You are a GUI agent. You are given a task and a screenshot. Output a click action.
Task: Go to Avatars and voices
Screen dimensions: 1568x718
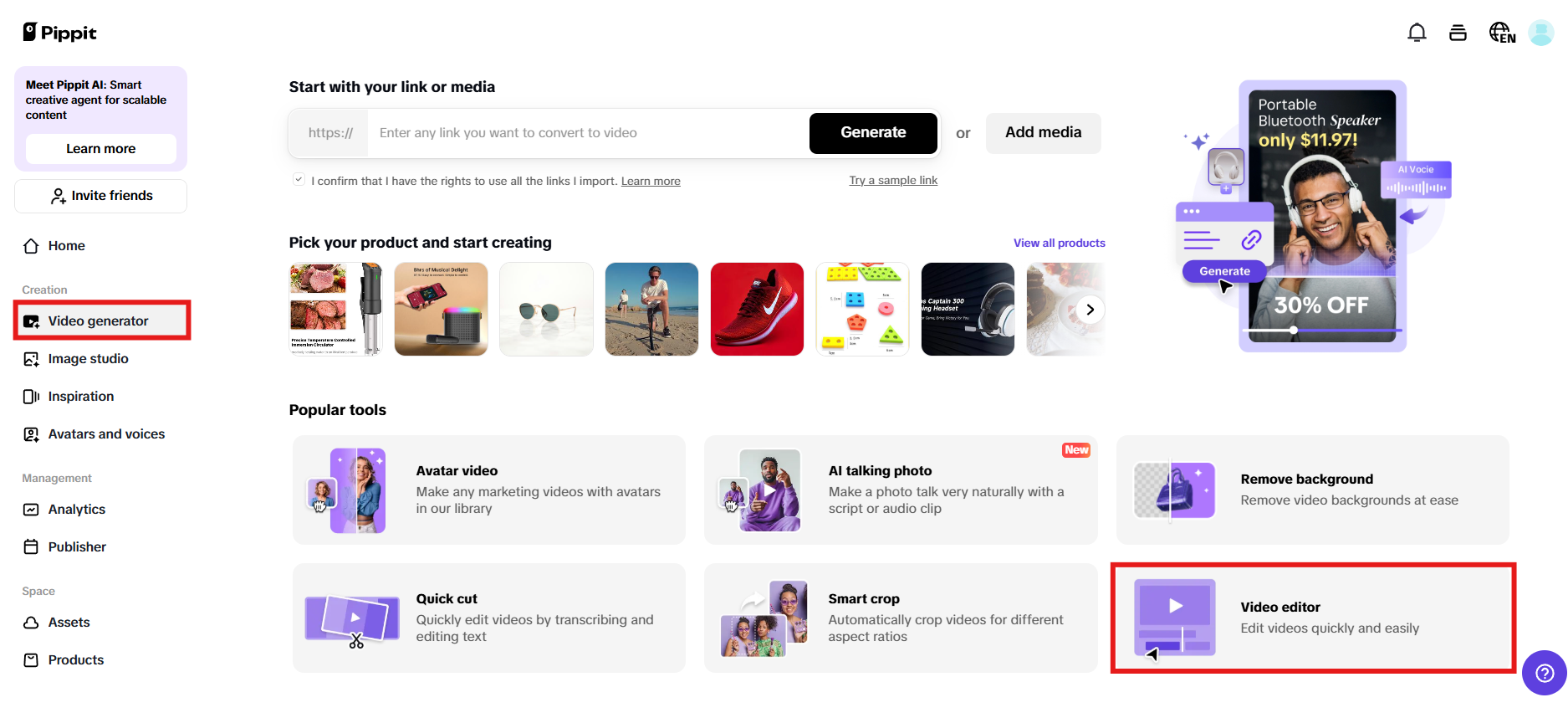(x=106, y=434)
